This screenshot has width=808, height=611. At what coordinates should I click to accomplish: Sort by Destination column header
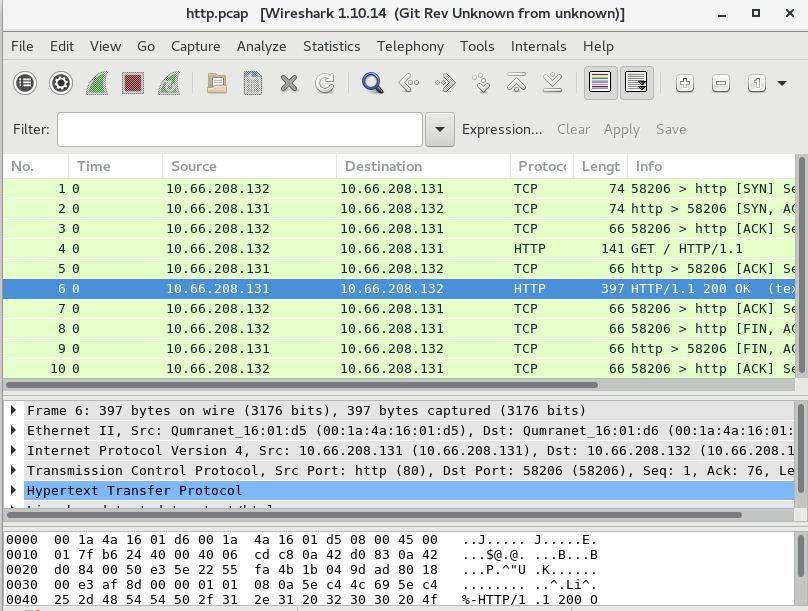pos(423,166)
